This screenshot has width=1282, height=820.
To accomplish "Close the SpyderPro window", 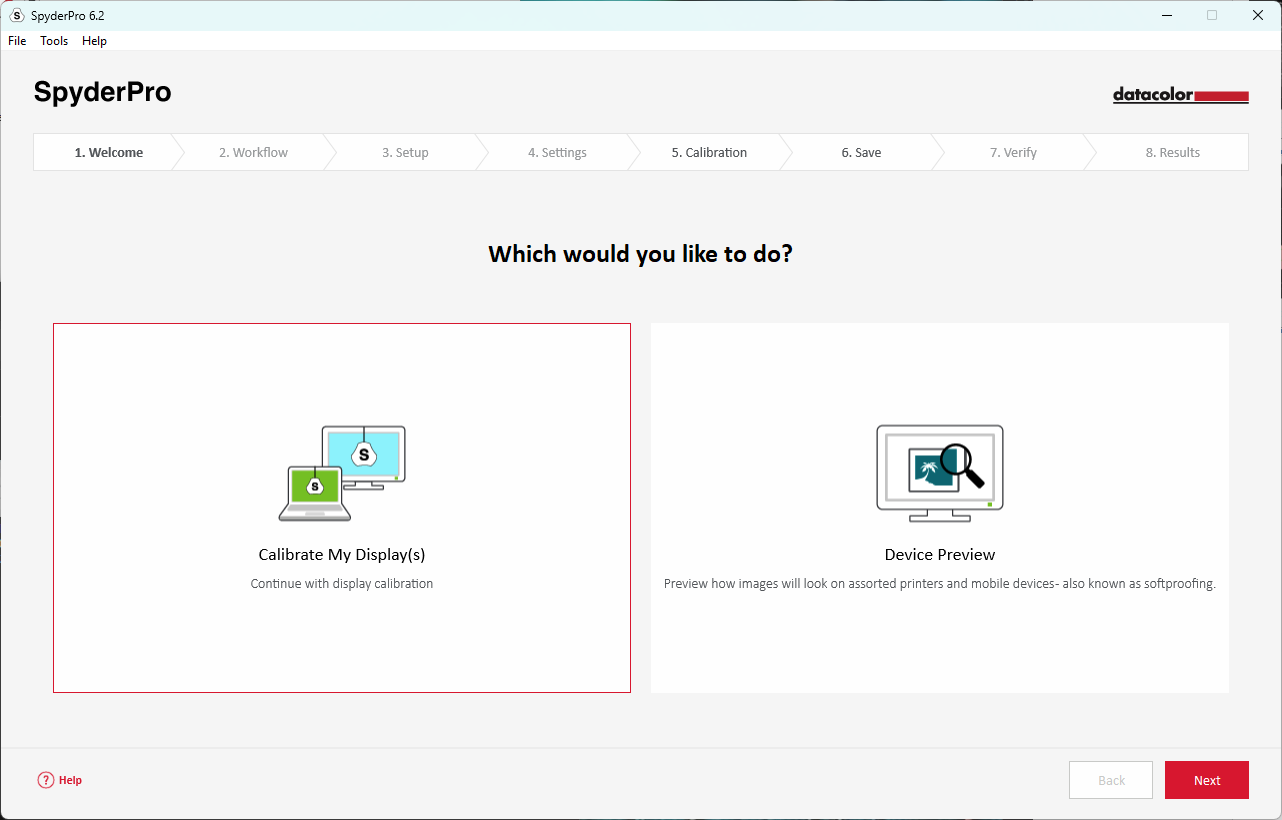I will pyautogui.click(x=1258, y=15).
